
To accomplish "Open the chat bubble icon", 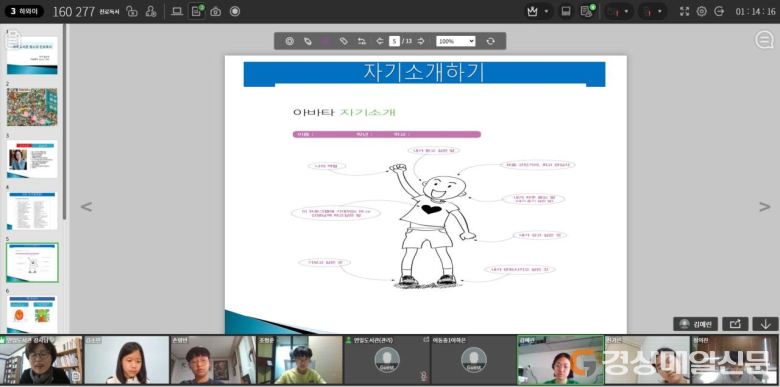I will pyautogui.click(x=765, y=40).
